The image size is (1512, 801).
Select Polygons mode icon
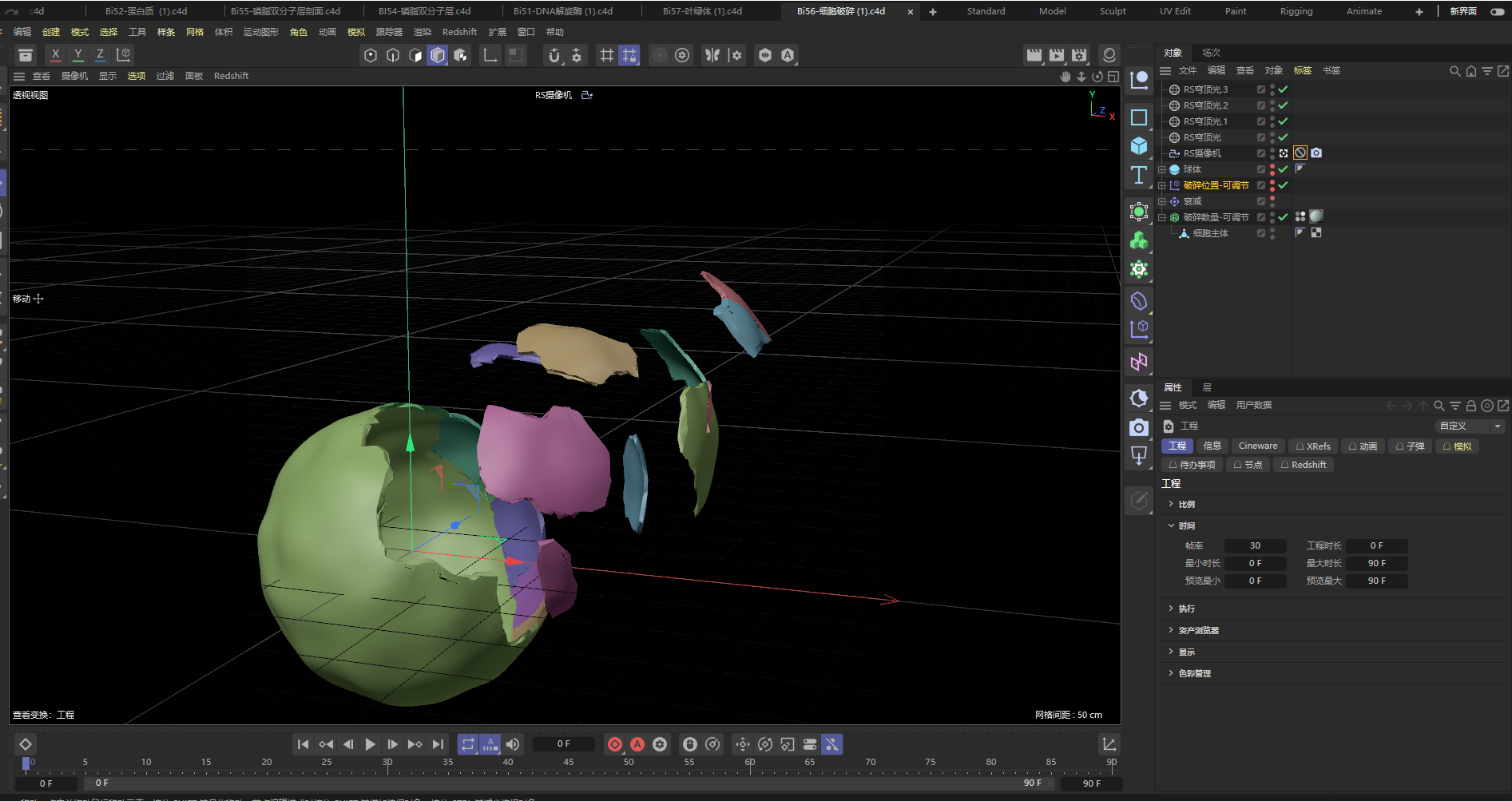coord(415,55)
